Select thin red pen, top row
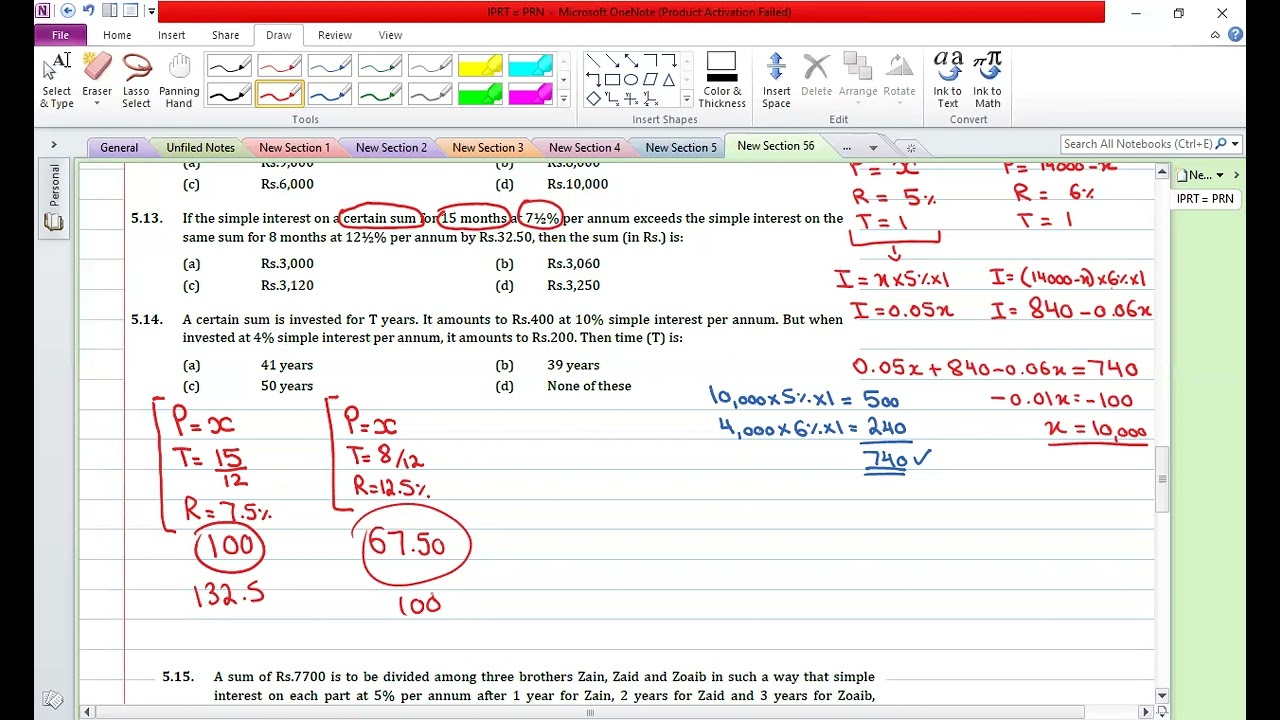1280x720 pixels. click(279, 67)
